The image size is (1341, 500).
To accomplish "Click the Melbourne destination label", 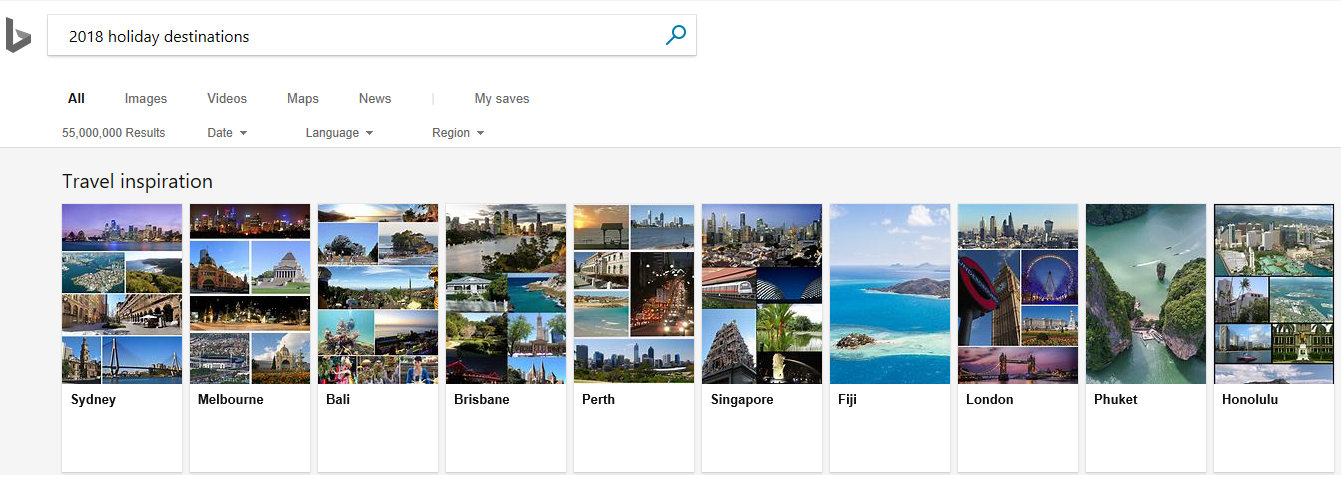I will (231, 400).
